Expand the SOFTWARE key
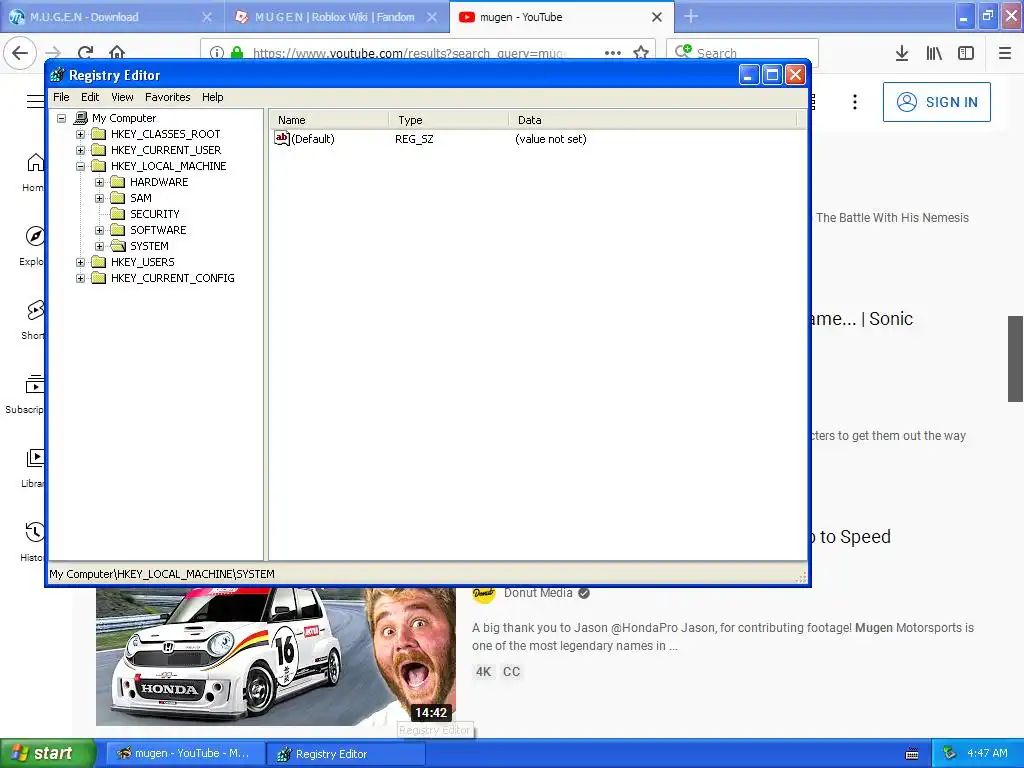Viewport: 1024px width, 768px height. pos(99,230)
